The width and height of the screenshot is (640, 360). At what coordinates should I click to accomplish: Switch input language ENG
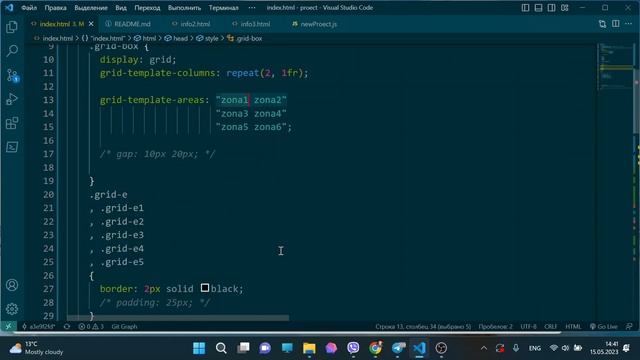pyautogui.click(x=535, y=348)
